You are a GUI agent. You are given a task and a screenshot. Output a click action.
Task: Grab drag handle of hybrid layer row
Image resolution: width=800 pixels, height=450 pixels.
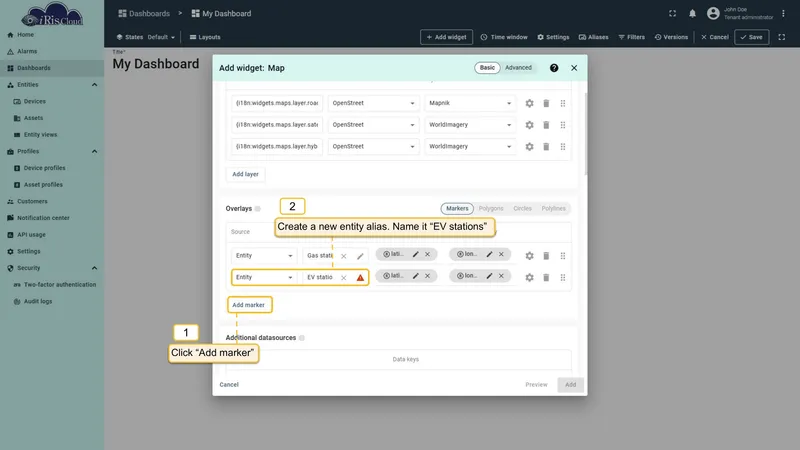click(563, 146)
